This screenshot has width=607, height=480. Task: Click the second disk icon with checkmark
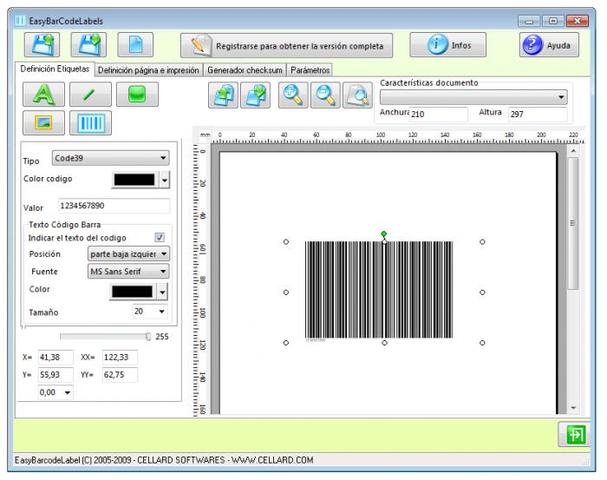click(89, 45)
